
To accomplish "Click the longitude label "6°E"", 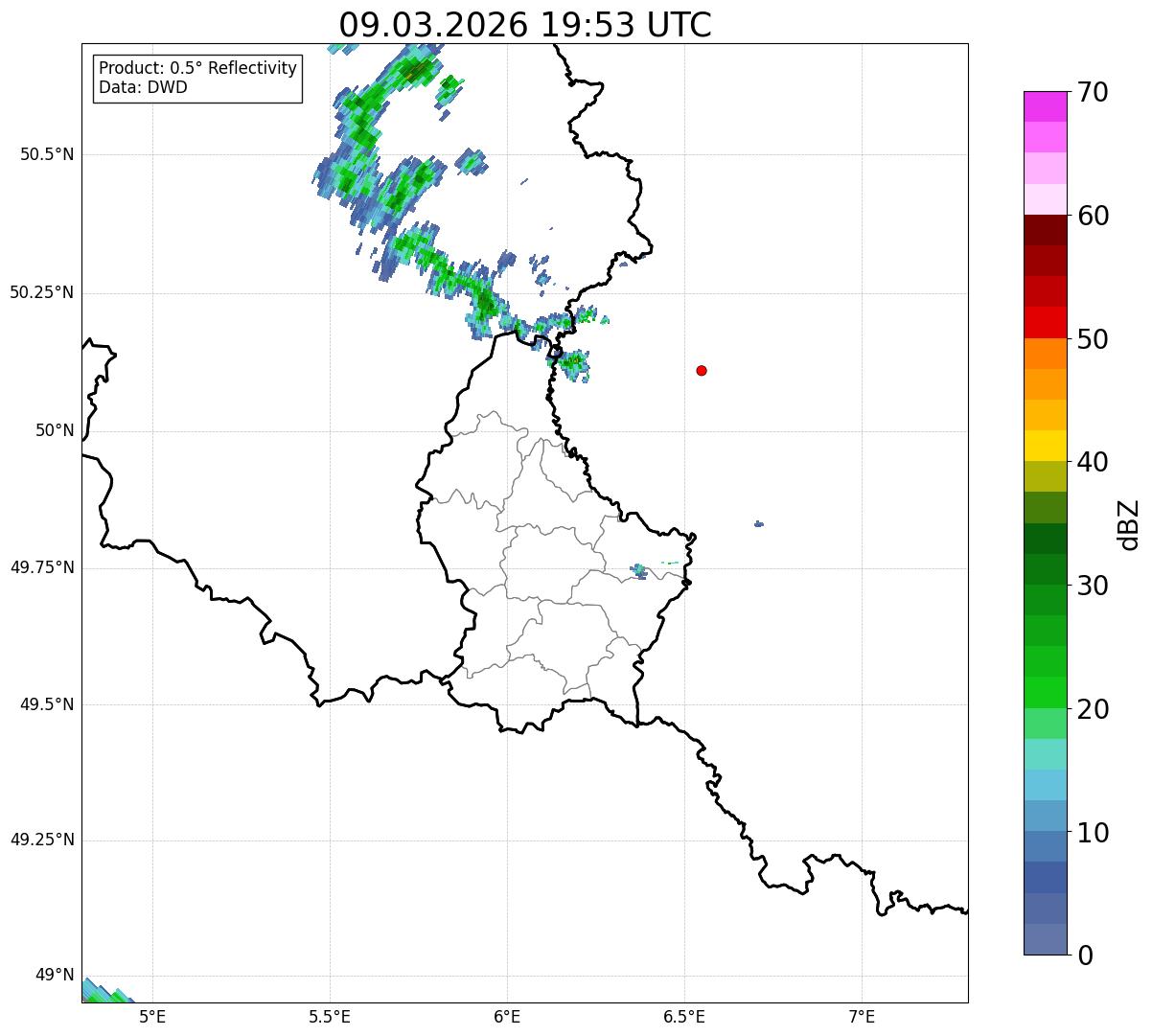I will pos(507,1016).
